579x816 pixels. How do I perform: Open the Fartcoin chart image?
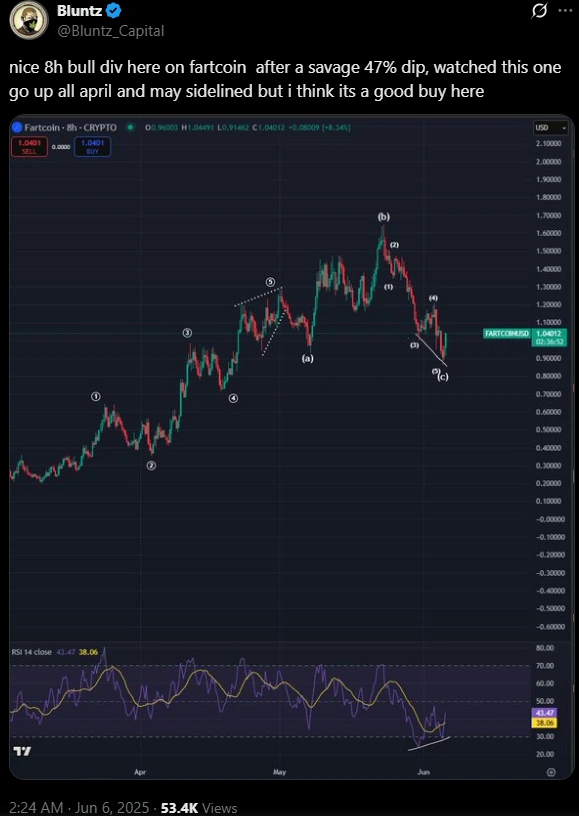pyautogui.click(x=291, y=447)
